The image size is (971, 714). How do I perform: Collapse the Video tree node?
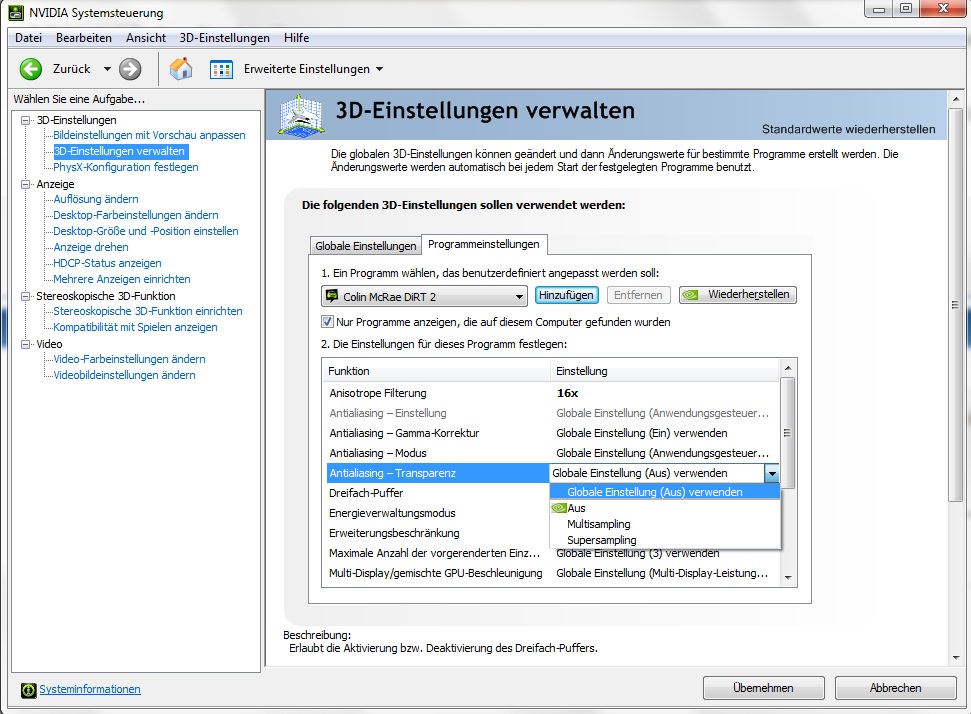tap(25, 344)
